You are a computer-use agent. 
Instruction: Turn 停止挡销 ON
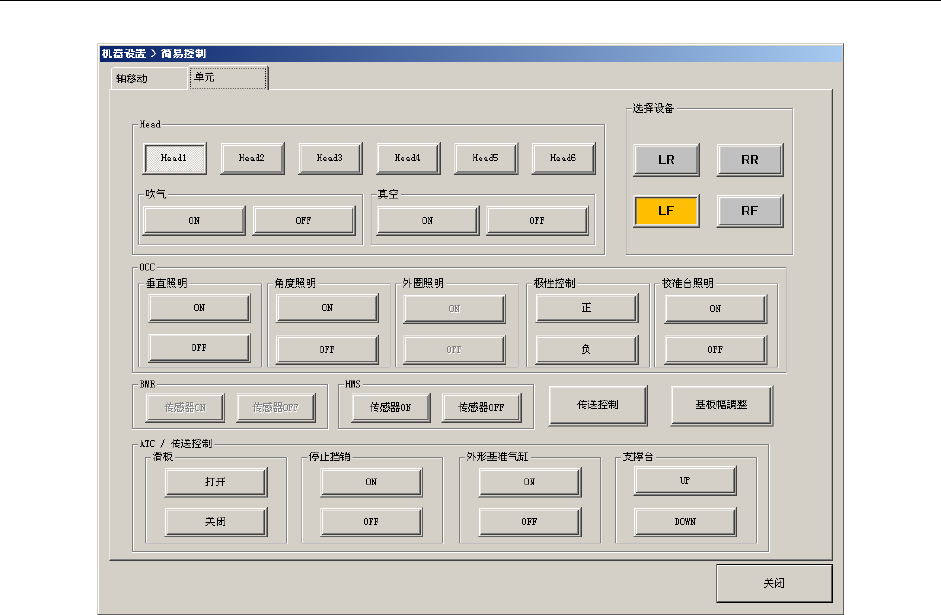(x=371, y=482)
